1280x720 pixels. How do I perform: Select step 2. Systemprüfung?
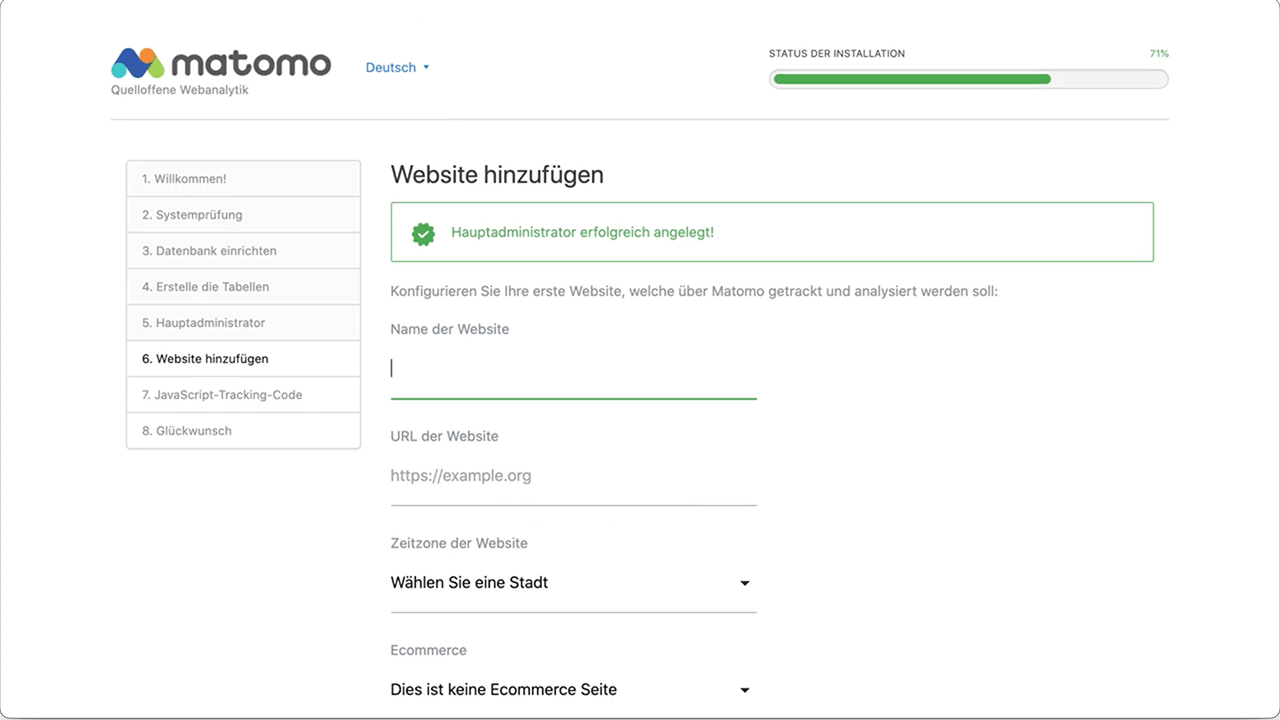[x=243, y=215]
